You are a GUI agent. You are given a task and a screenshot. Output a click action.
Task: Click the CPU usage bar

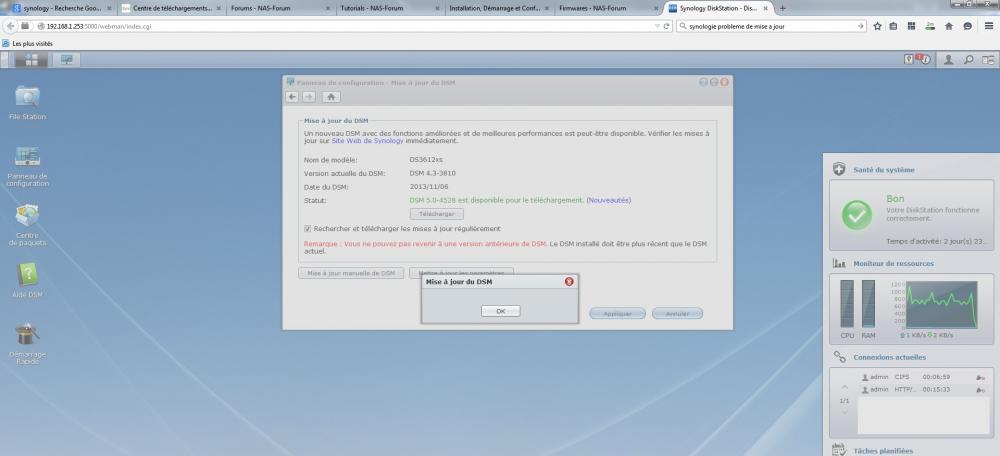coord(847,304)
